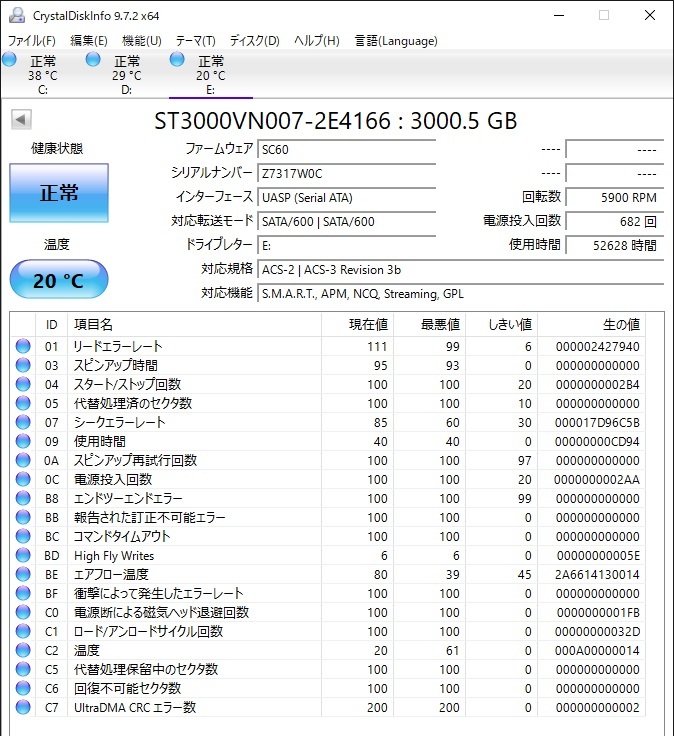Click status icon of High Fly Writes row
674x736 pixels.
coord(23,556)
